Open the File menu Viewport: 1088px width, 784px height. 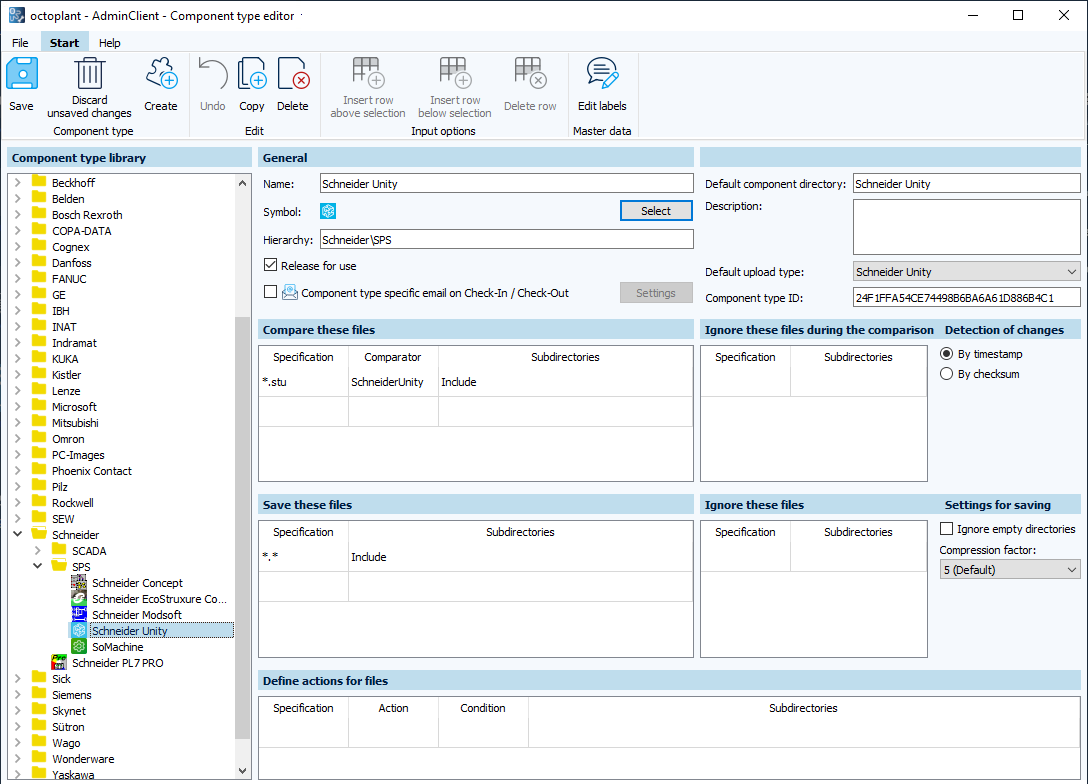pyautogui.click(x=20, y=42)
